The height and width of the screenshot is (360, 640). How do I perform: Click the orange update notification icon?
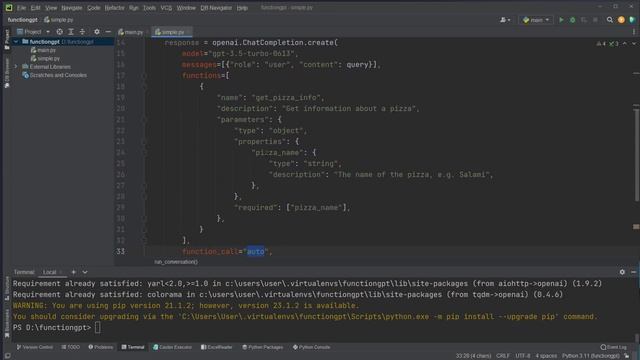coord(621,20)
